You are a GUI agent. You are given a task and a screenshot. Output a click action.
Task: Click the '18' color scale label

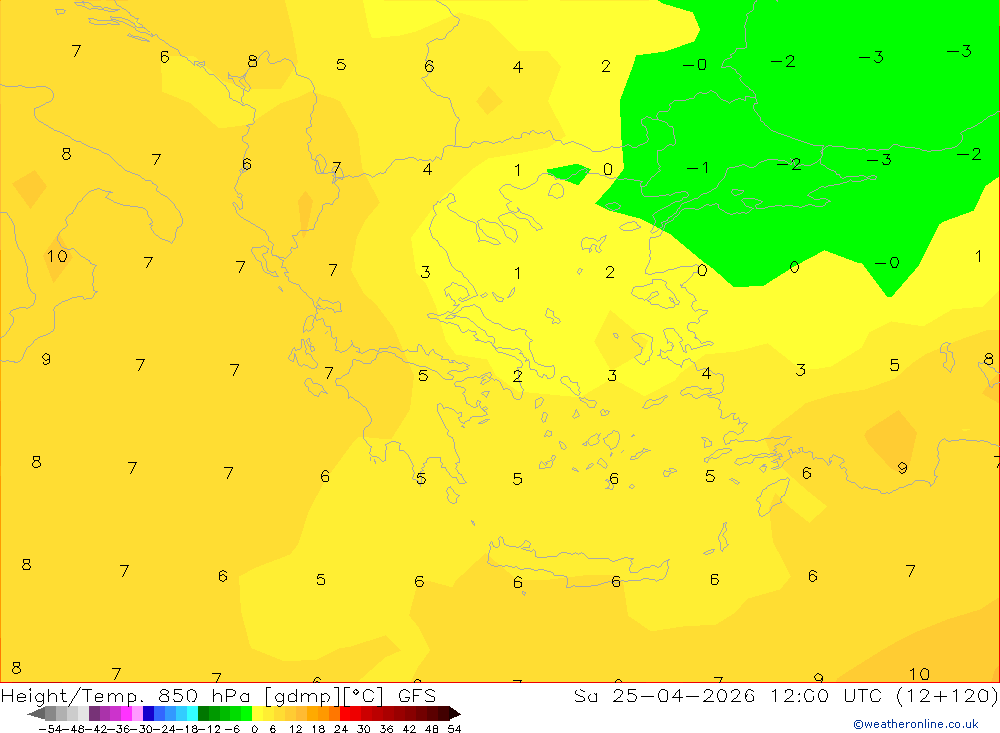pyautogui.click(x=318, y=729)
